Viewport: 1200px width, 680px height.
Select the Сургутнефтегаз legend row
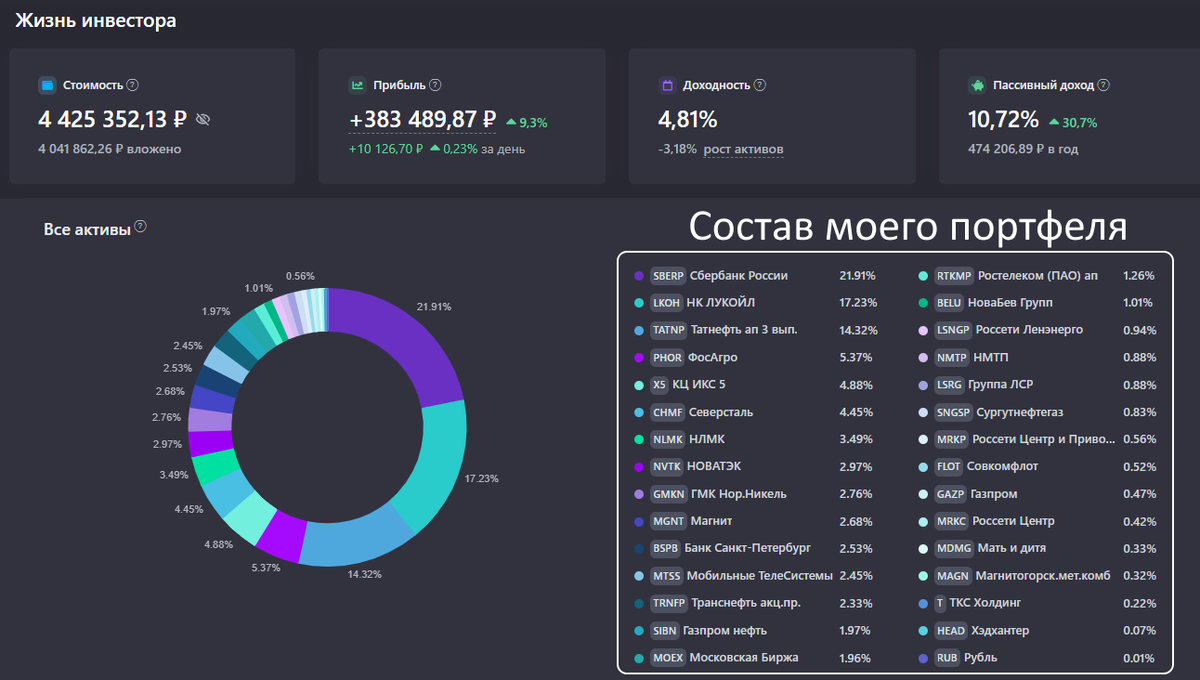1038,412
